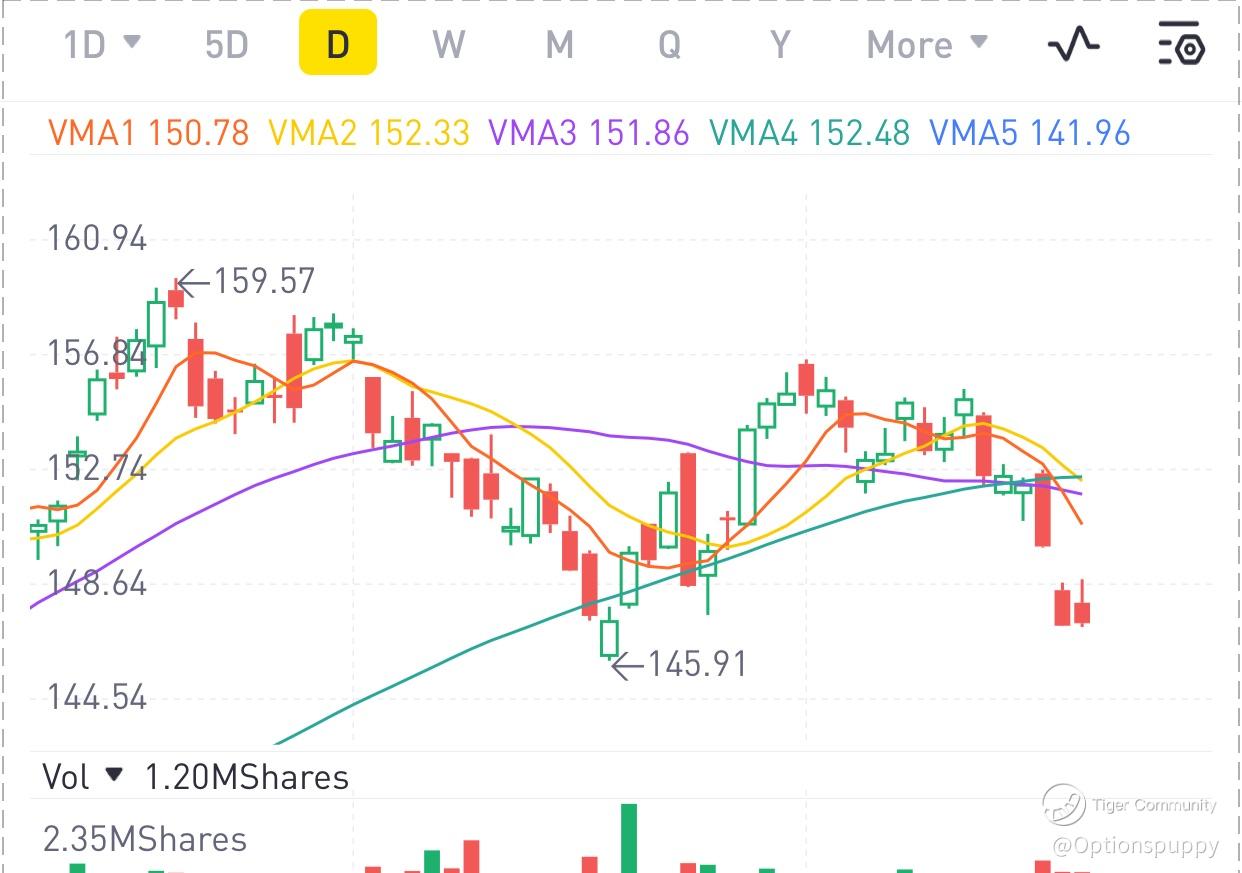Screen dimensions: 1242x873
Task: Click the 160.94 price axis label
Action: tap(97, 239)
